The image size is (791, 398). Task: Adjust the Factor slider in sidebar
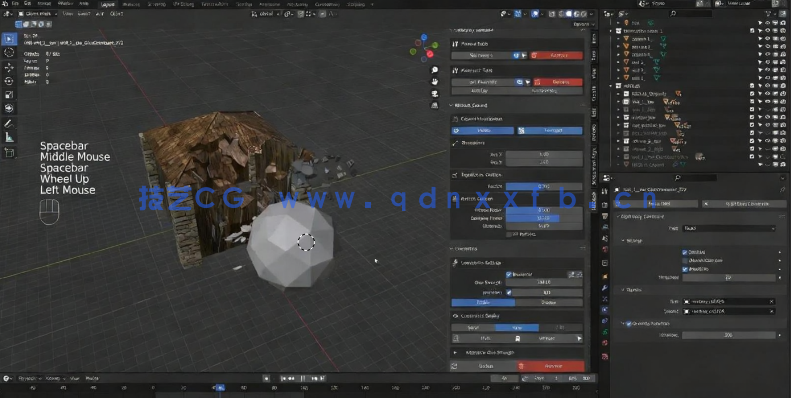tap(544, 187)
